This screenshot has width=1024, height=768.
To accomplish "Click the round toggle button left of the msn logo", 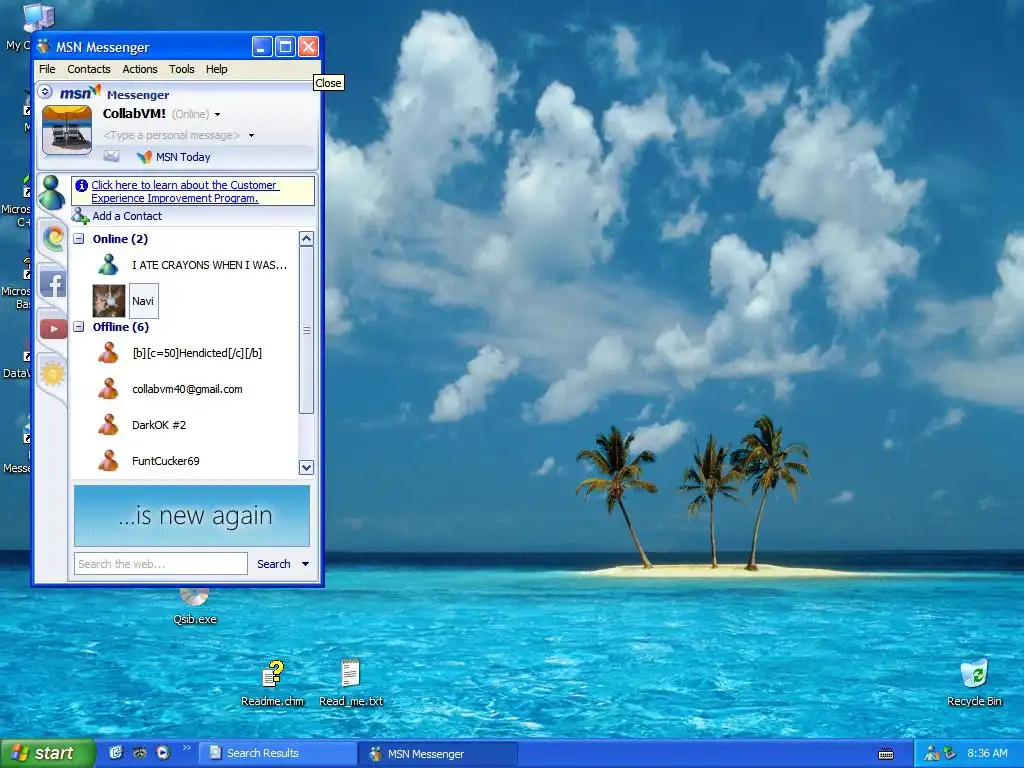I will (x=45, y=91).
